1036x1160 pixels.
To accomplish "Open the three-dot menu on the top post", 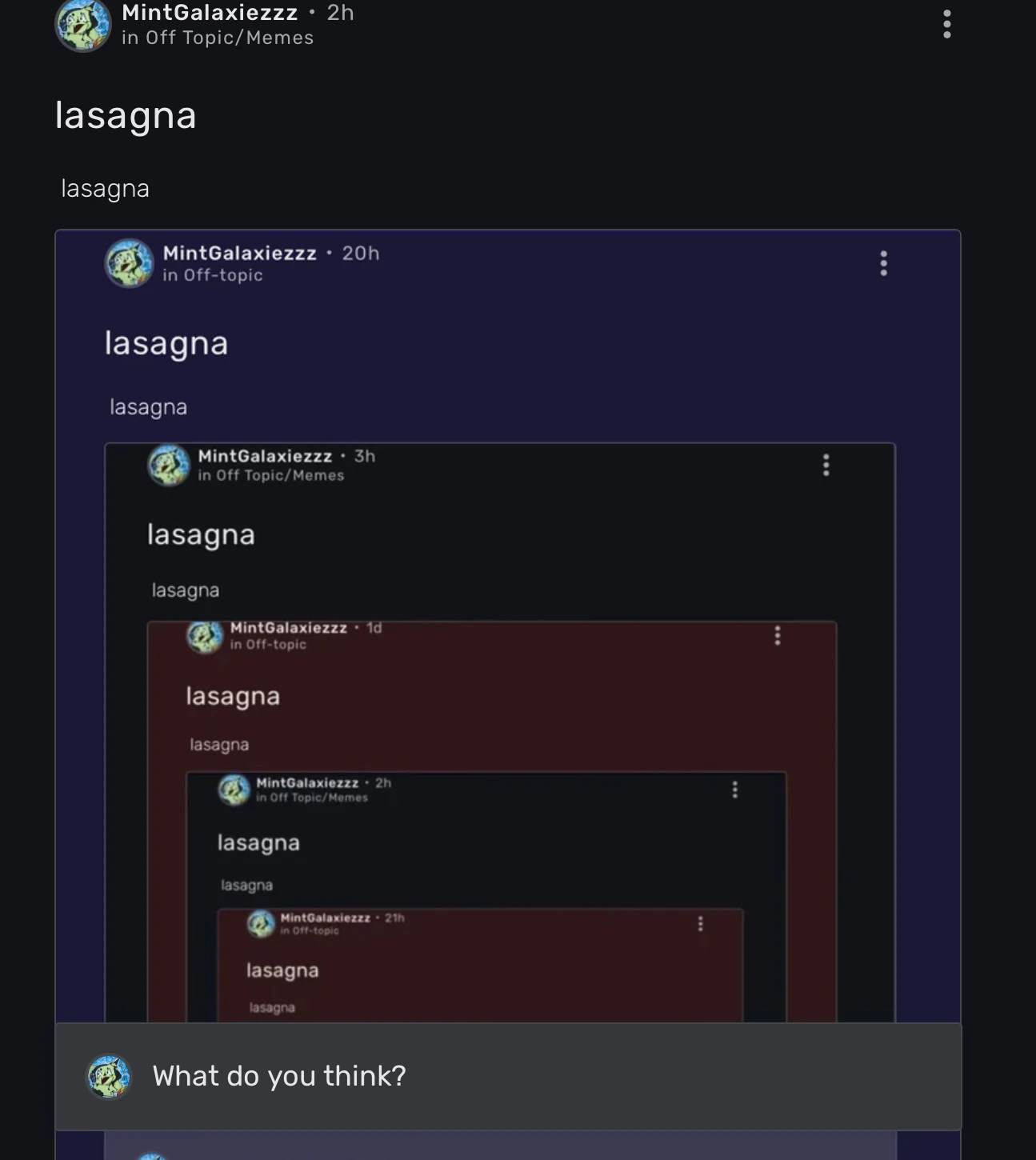I will click(x=946, y=25).
